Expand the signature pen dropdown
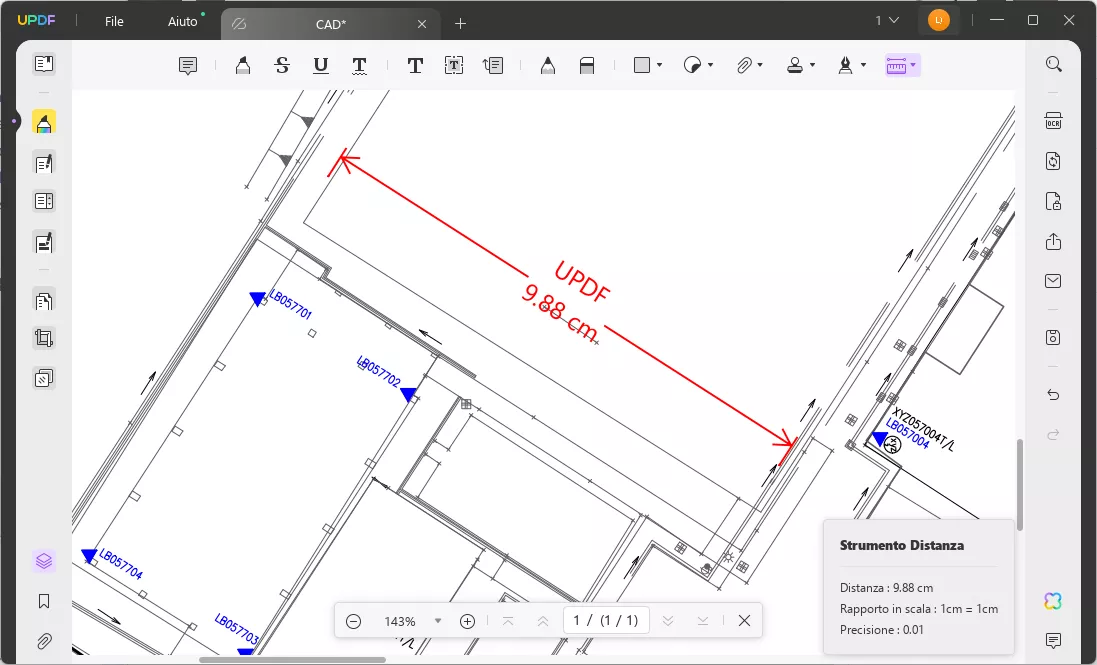1097x665 pixels. point(863,65)
